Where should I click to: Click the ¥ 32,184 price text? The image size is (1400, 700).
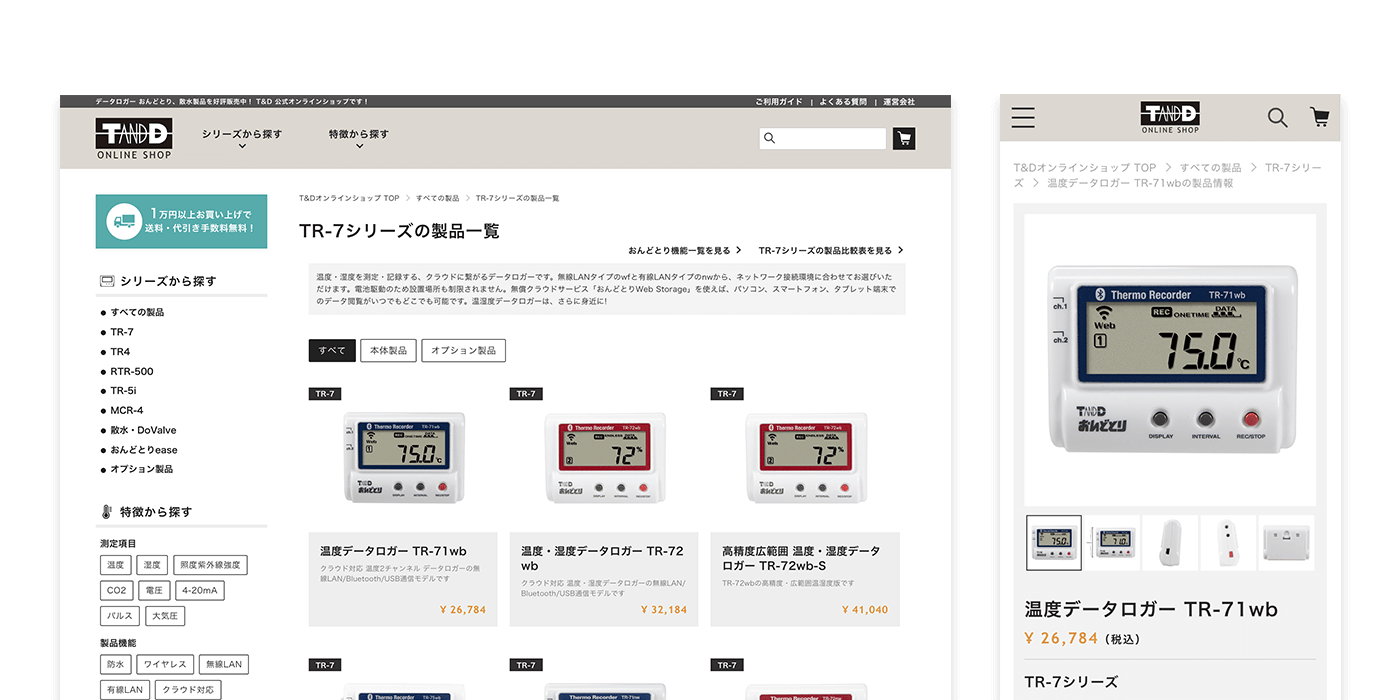click(663, 610)
